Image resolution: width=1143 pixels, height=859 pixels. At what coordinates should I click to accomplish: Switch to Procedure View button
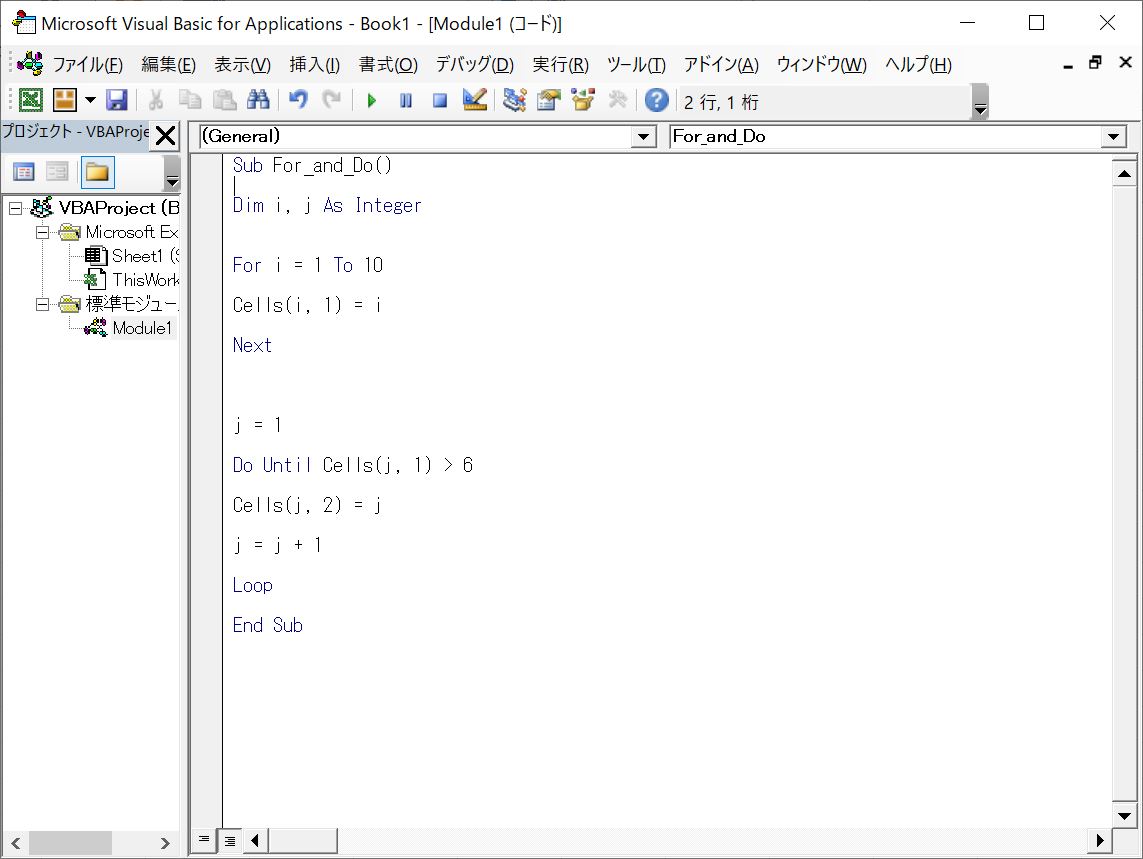(204, 840)
